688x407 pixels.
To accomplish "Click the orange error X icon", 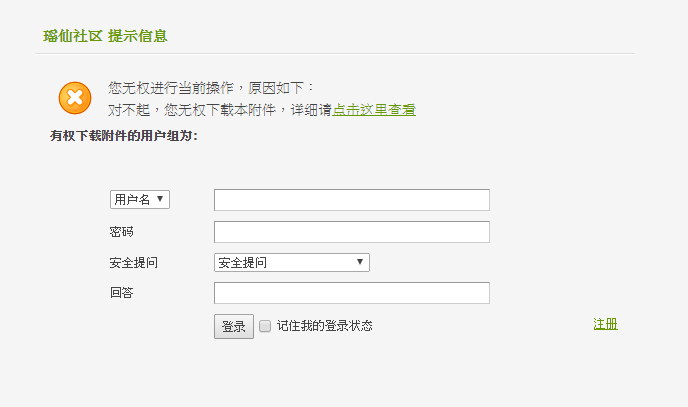I will point(75,98).
